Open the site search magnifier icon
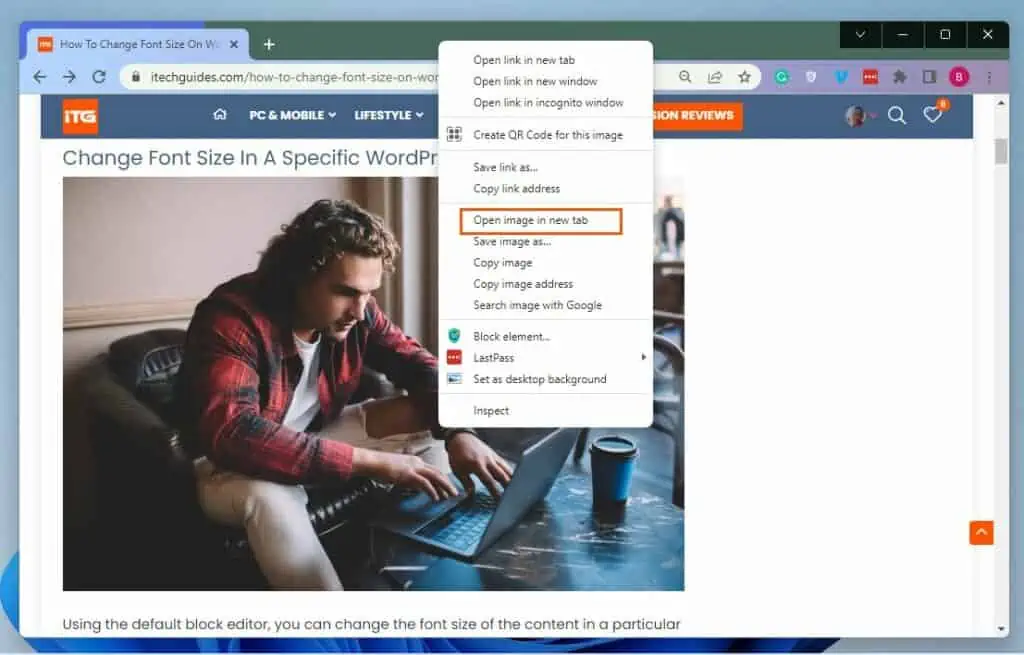Viewport: 1024px width, 655px height. 897,115
